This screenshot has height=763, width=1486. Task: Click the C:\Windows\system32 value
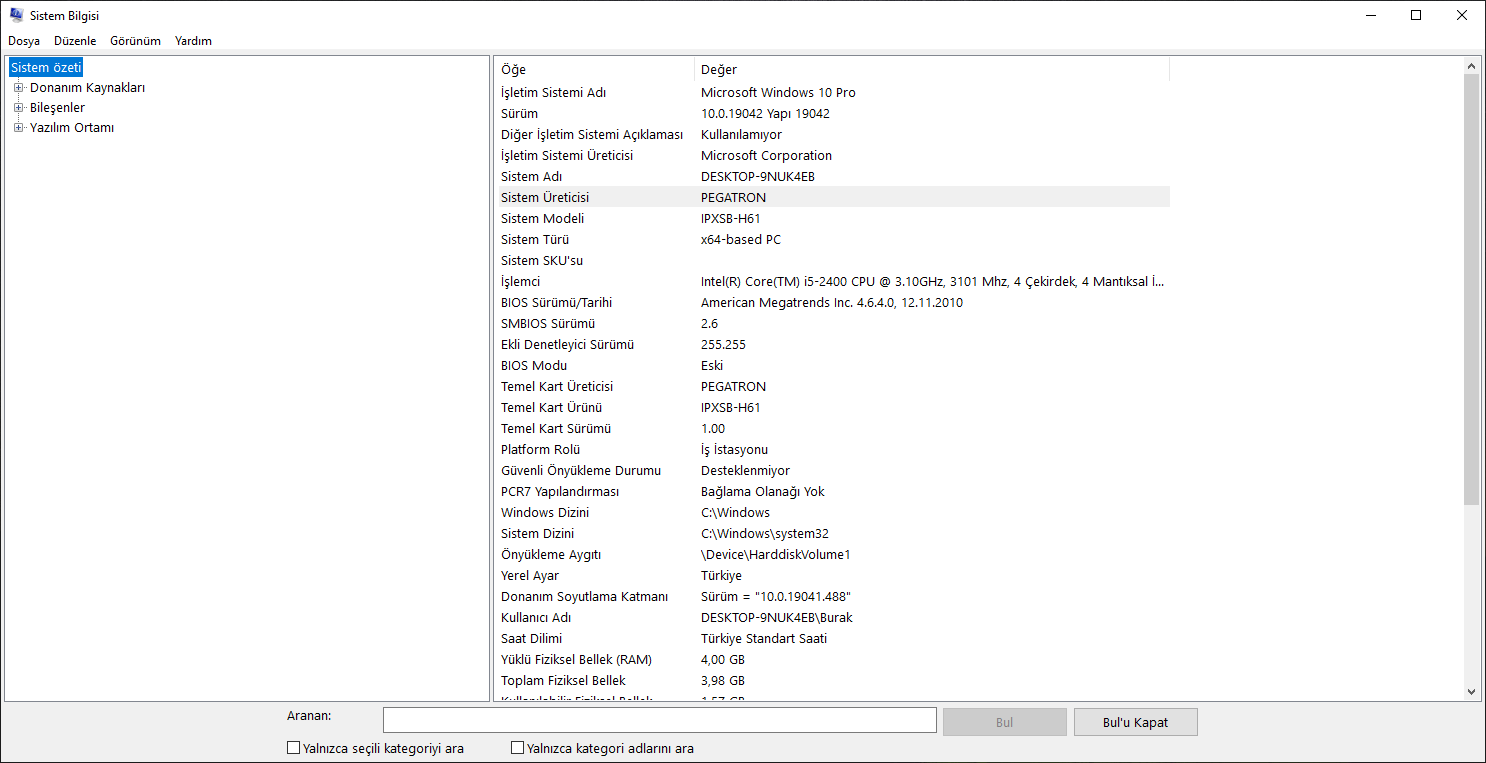[765, 533]
